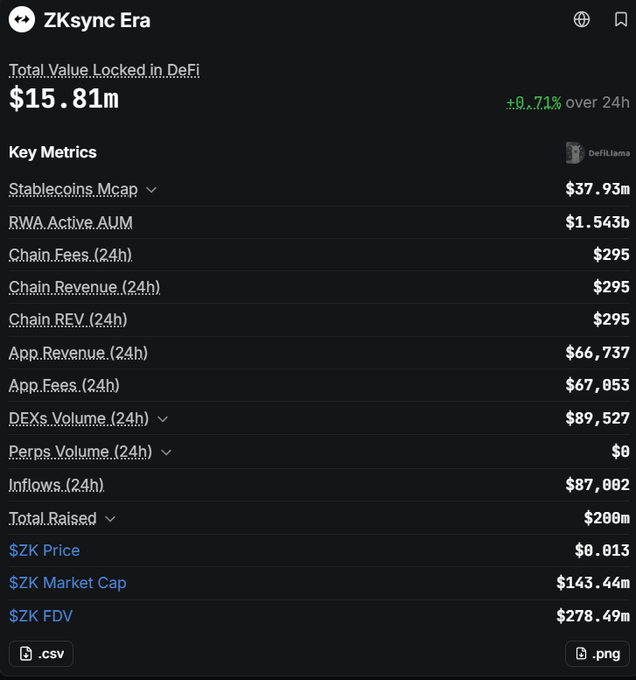The image size is (636, 680).
Task: Click the DEXs Volume (24h) label
Action: [x=79, y=418]
